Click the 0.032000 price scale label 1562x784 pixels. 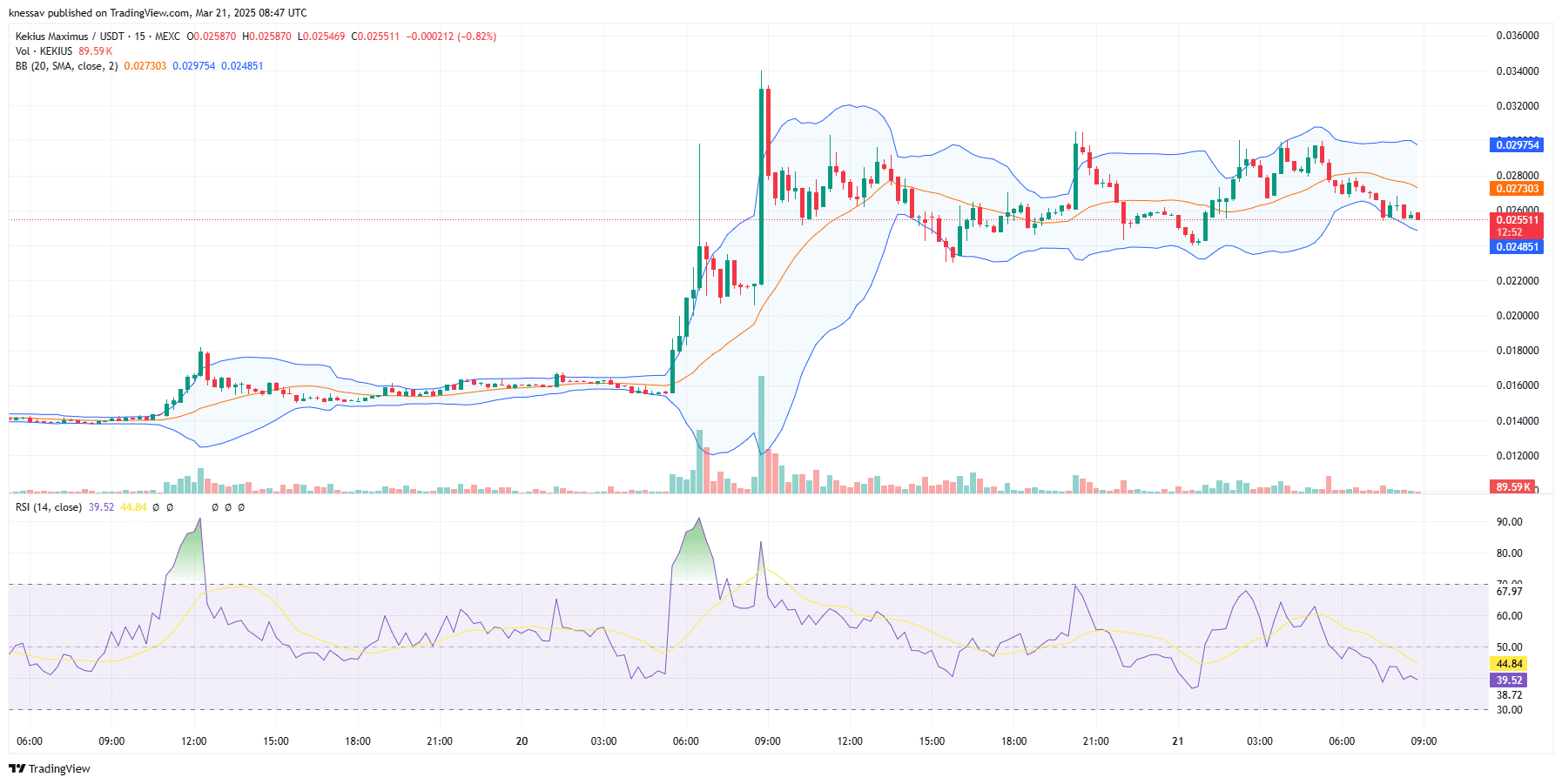[x=1518, y=106]
